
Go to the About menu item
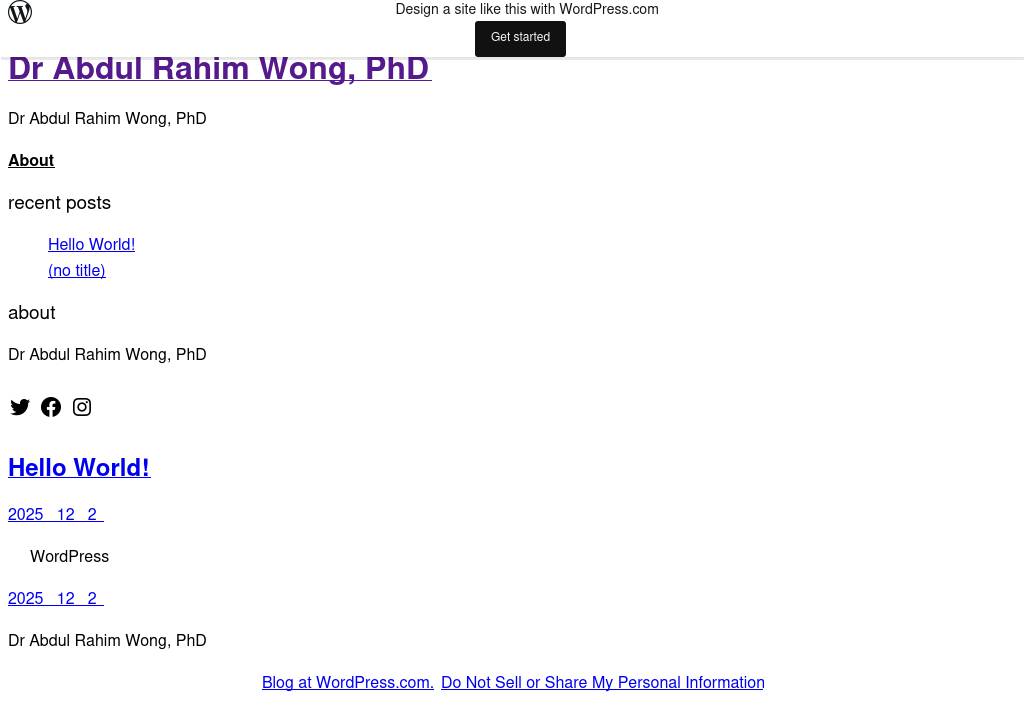click(x=31, y=161)
